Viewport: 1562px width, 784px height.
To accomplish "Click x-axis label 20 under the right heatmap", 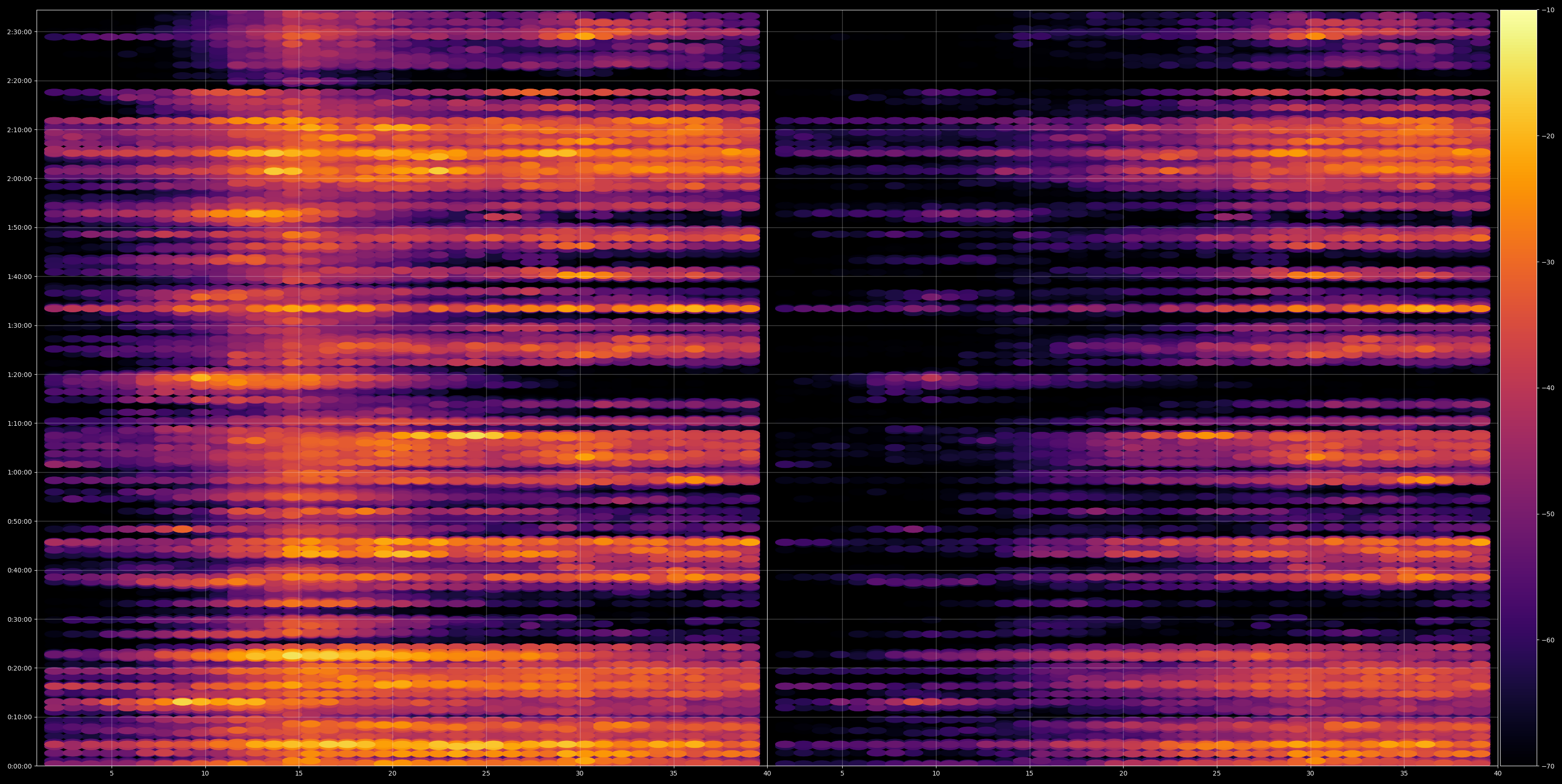I will (1123, 774).
